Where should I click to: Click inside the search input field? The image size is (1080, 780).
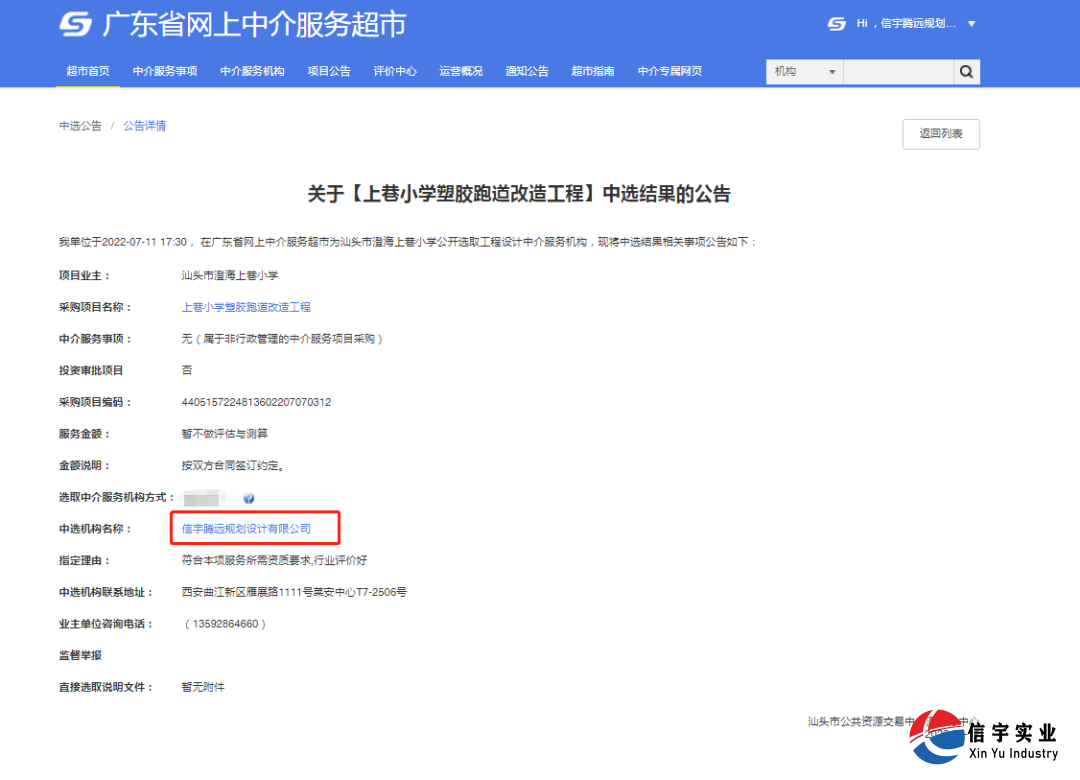[x=895, y=71]
